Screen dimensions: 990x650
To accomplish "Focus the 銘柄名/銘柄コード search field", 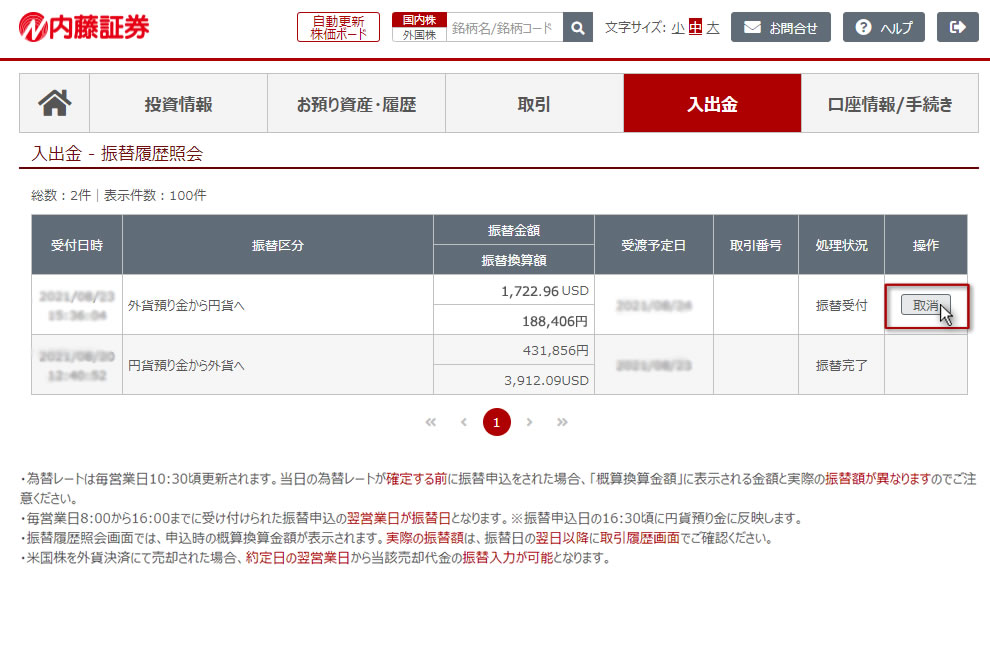I will [504, 27].
